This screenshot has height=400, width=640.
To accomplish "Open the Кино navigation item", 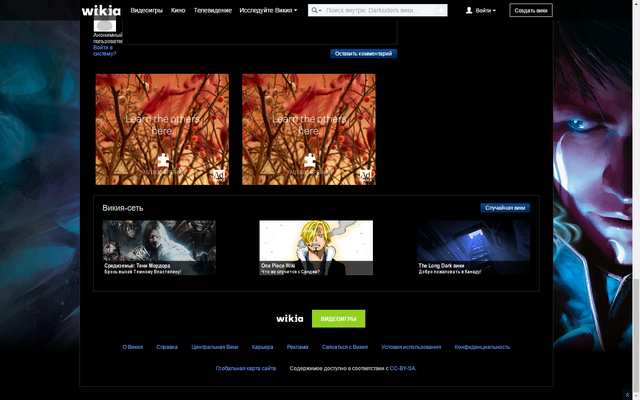I will point(178,10).
